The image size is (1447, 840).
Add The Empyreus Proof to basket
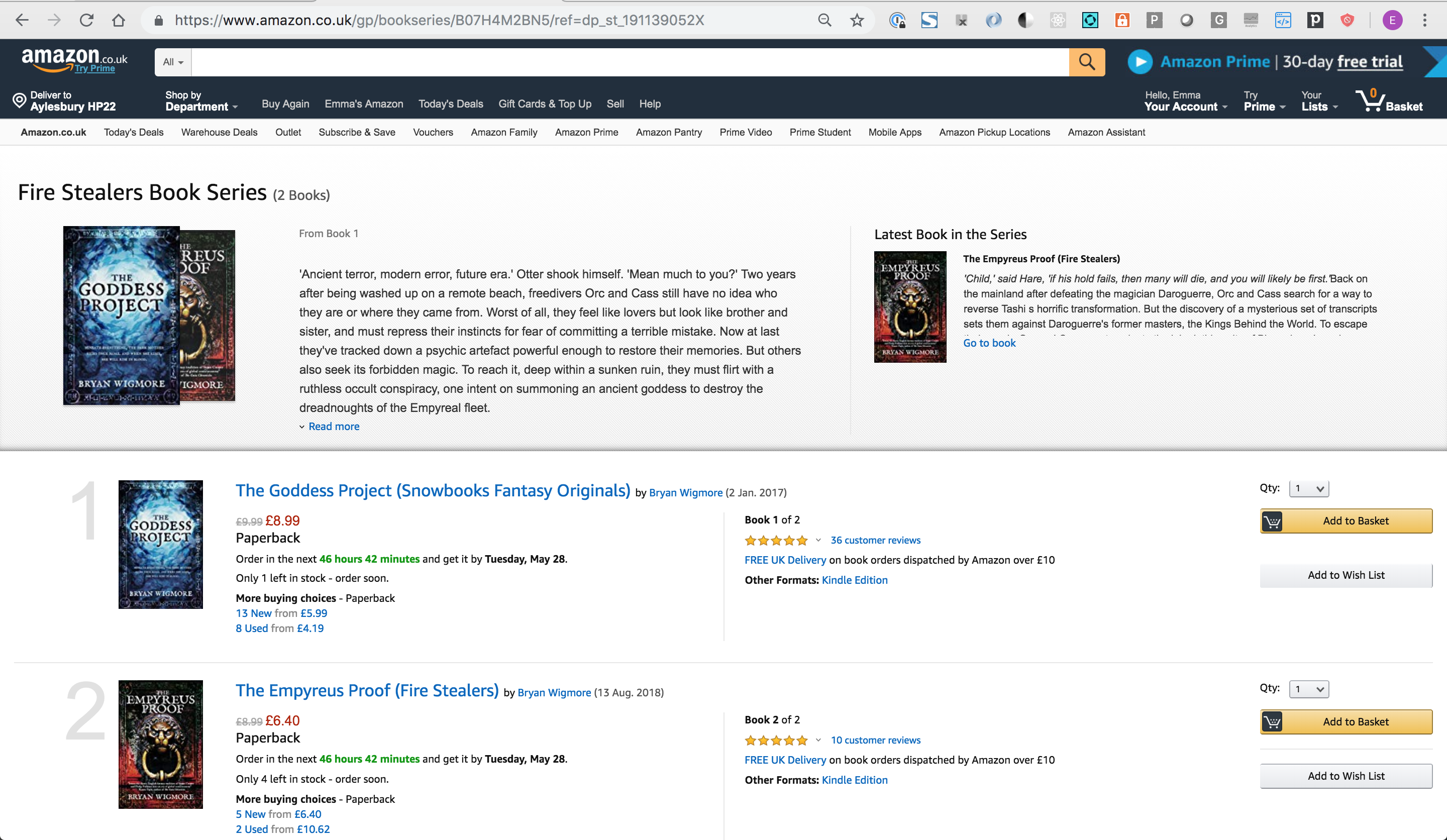[x=1346, y=722]
